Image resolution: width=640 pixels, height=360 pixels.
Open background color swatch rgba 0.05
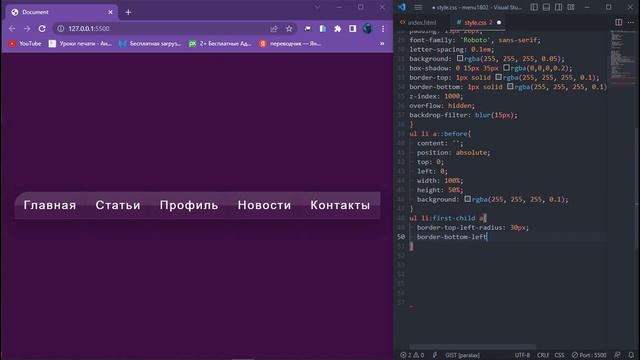pos(460,58)
